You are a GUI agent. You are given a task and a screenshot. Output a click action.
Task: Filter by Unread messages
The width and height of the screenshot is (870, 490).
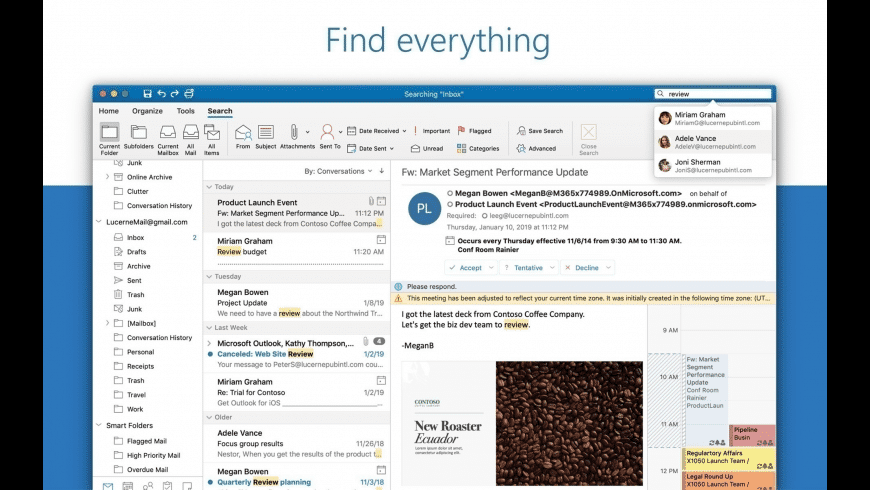click(x=427, y=149)
